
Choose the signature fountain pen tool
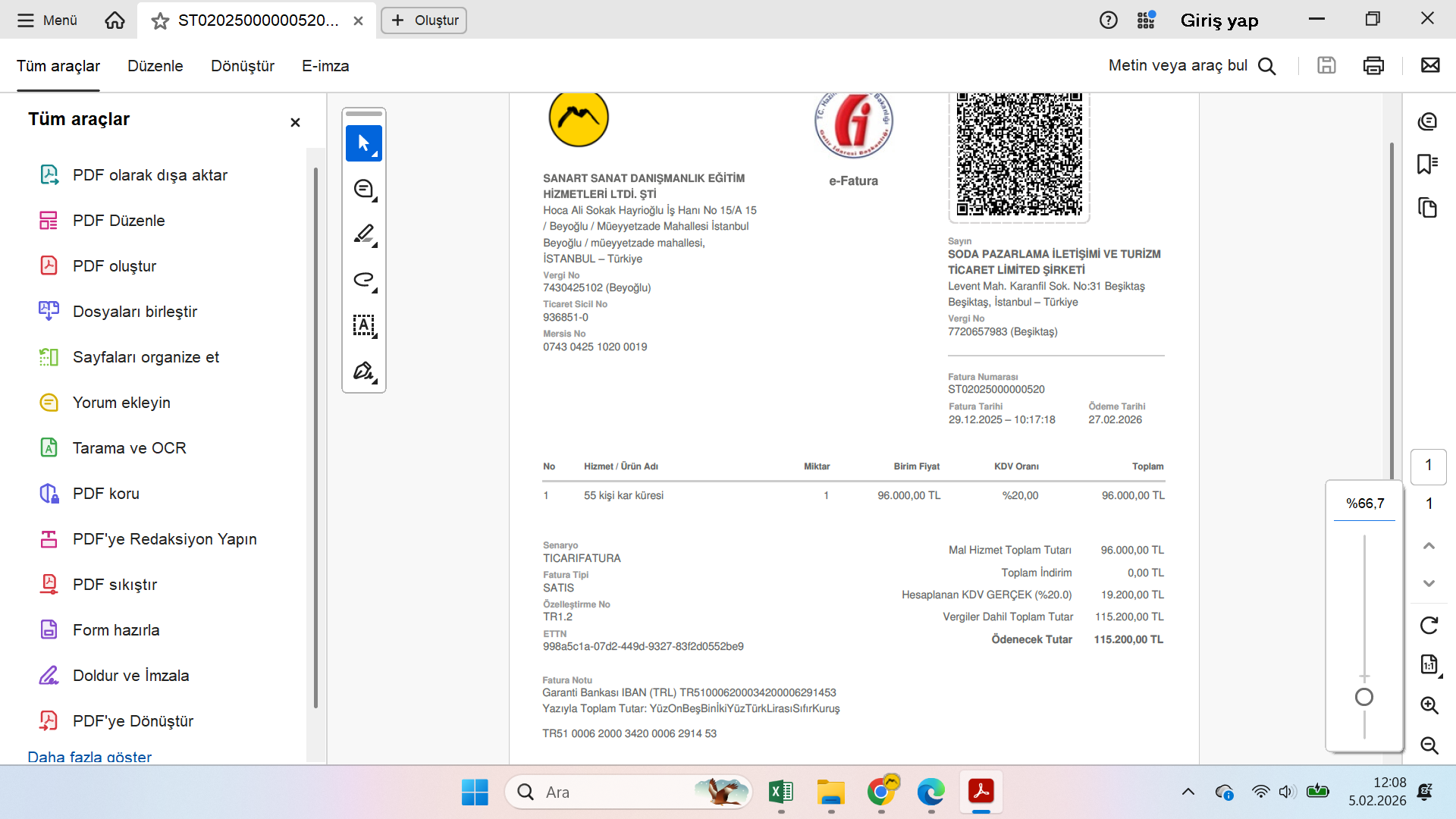pos(364,371)
